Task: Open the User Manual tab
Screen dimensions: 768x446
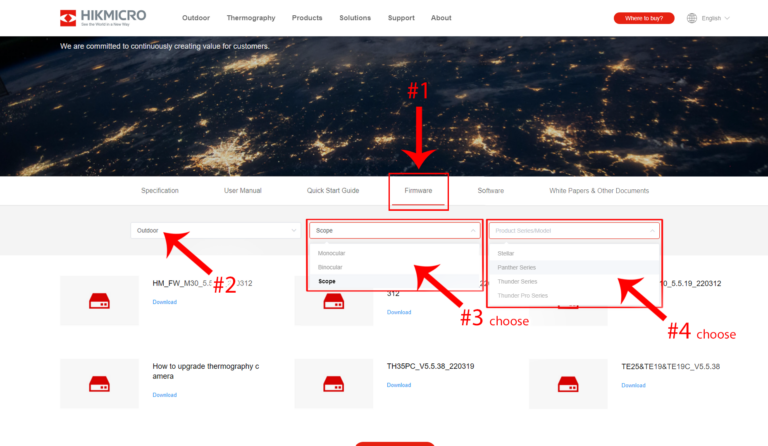Action: 243,190
